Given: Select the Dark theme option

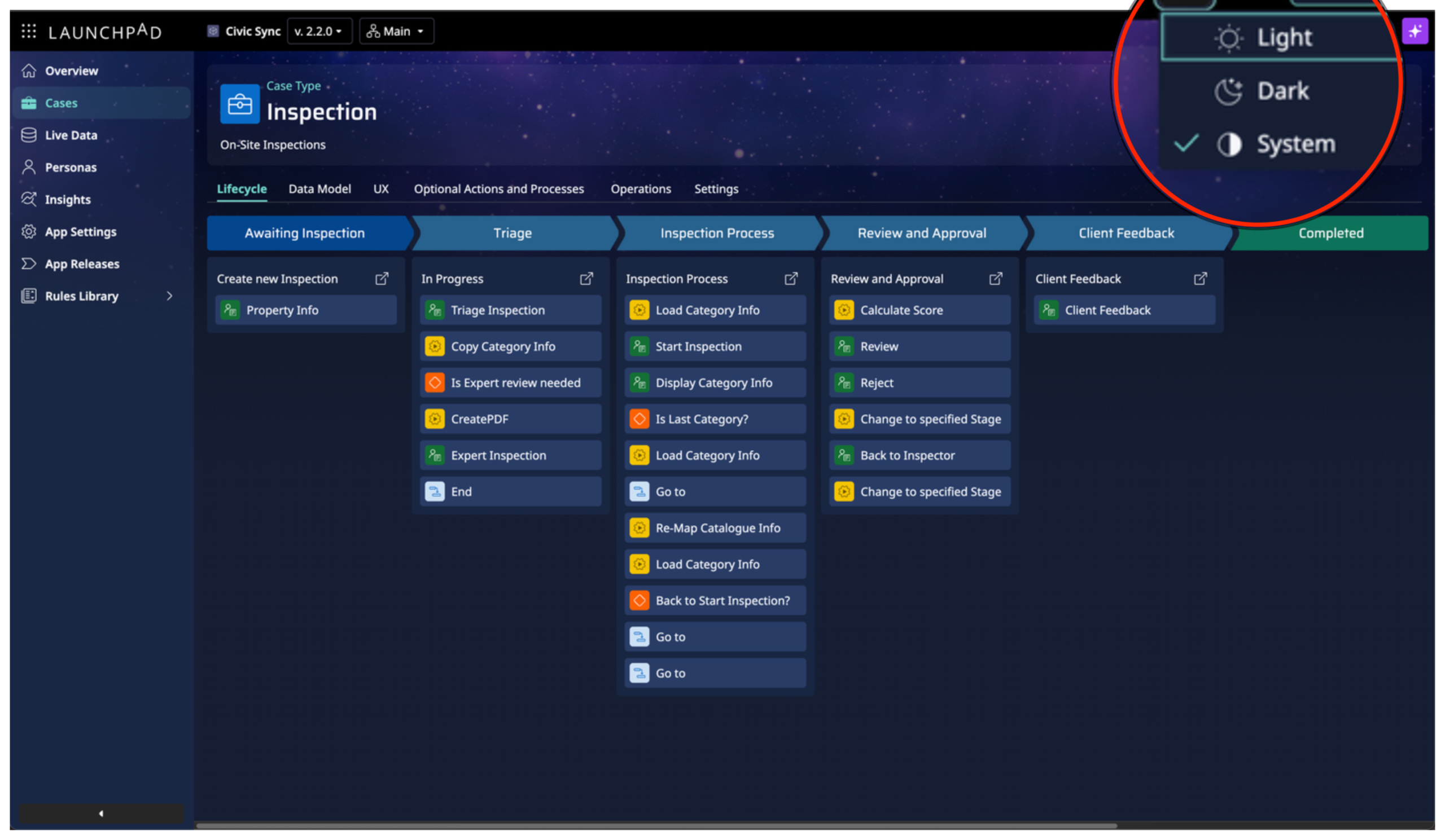Looking at the screenshot, I should [x=1282, y=91].
